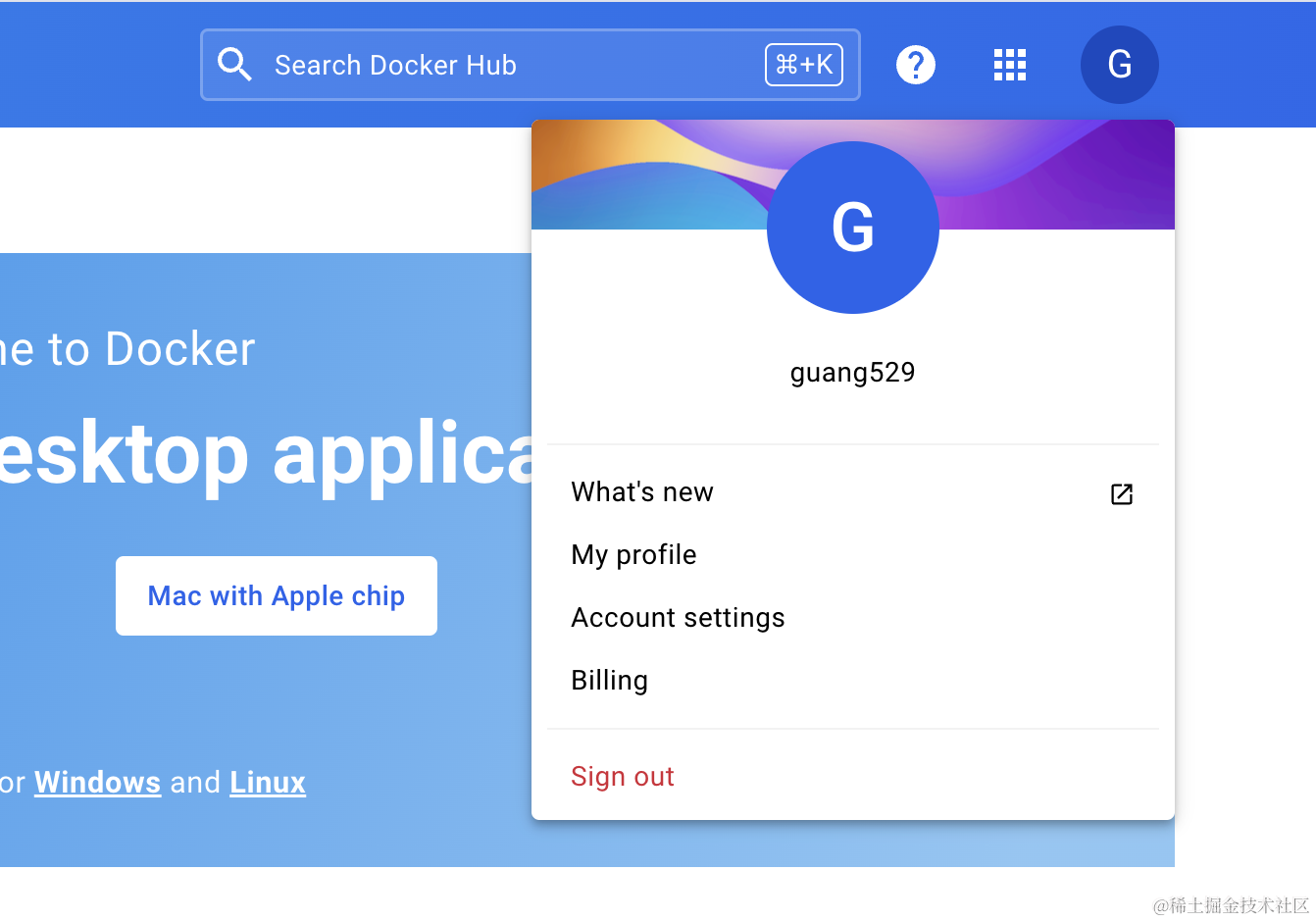Open the apps grid icon

pyautogui.click(x=1010, y=65)
